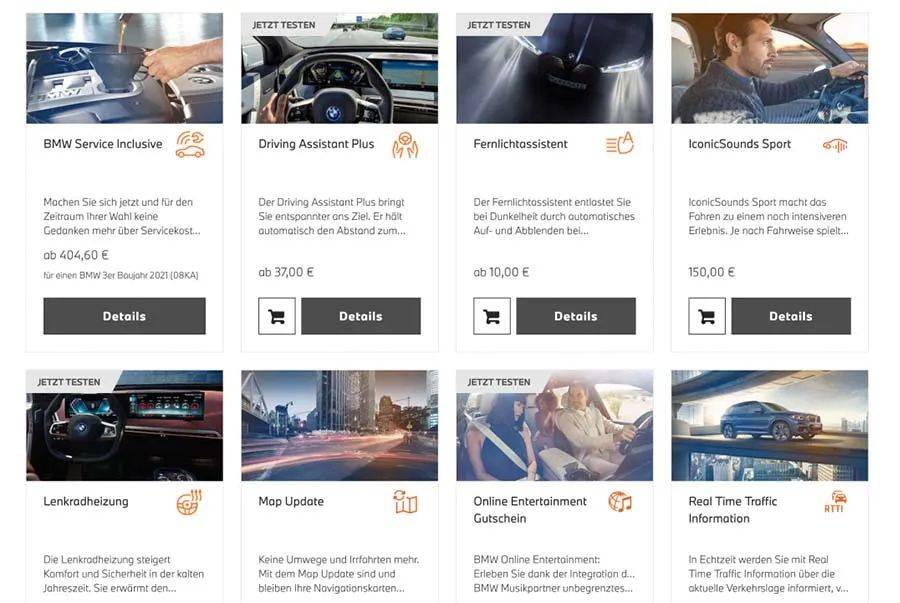This screenshot has height=603, width=900.
Task: Click the Driving Assistant Plus steering-hands icon
Action: [x=405, y=145]
